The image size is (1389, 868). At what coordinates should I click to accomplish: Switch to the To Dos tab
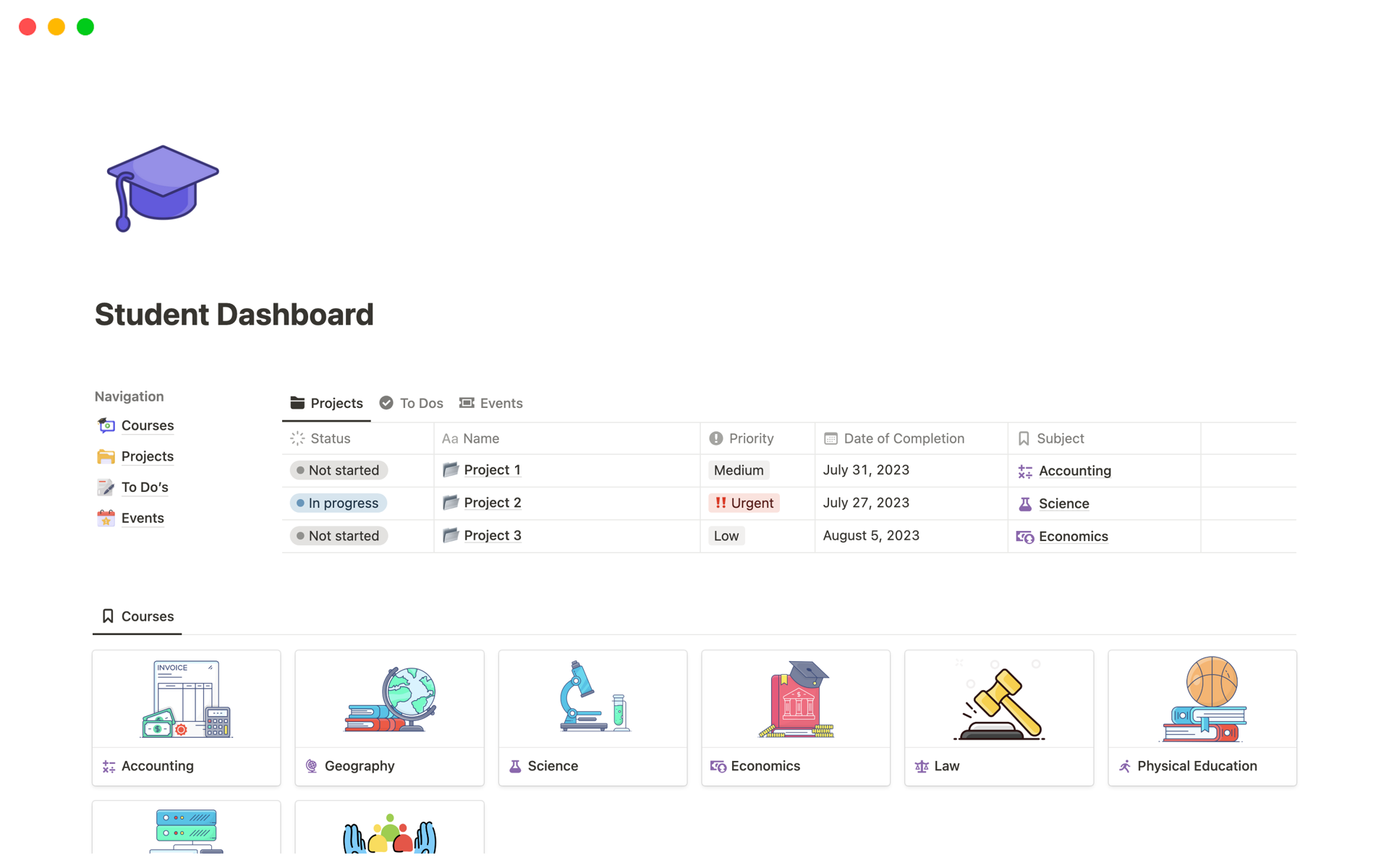click(411, 402)
